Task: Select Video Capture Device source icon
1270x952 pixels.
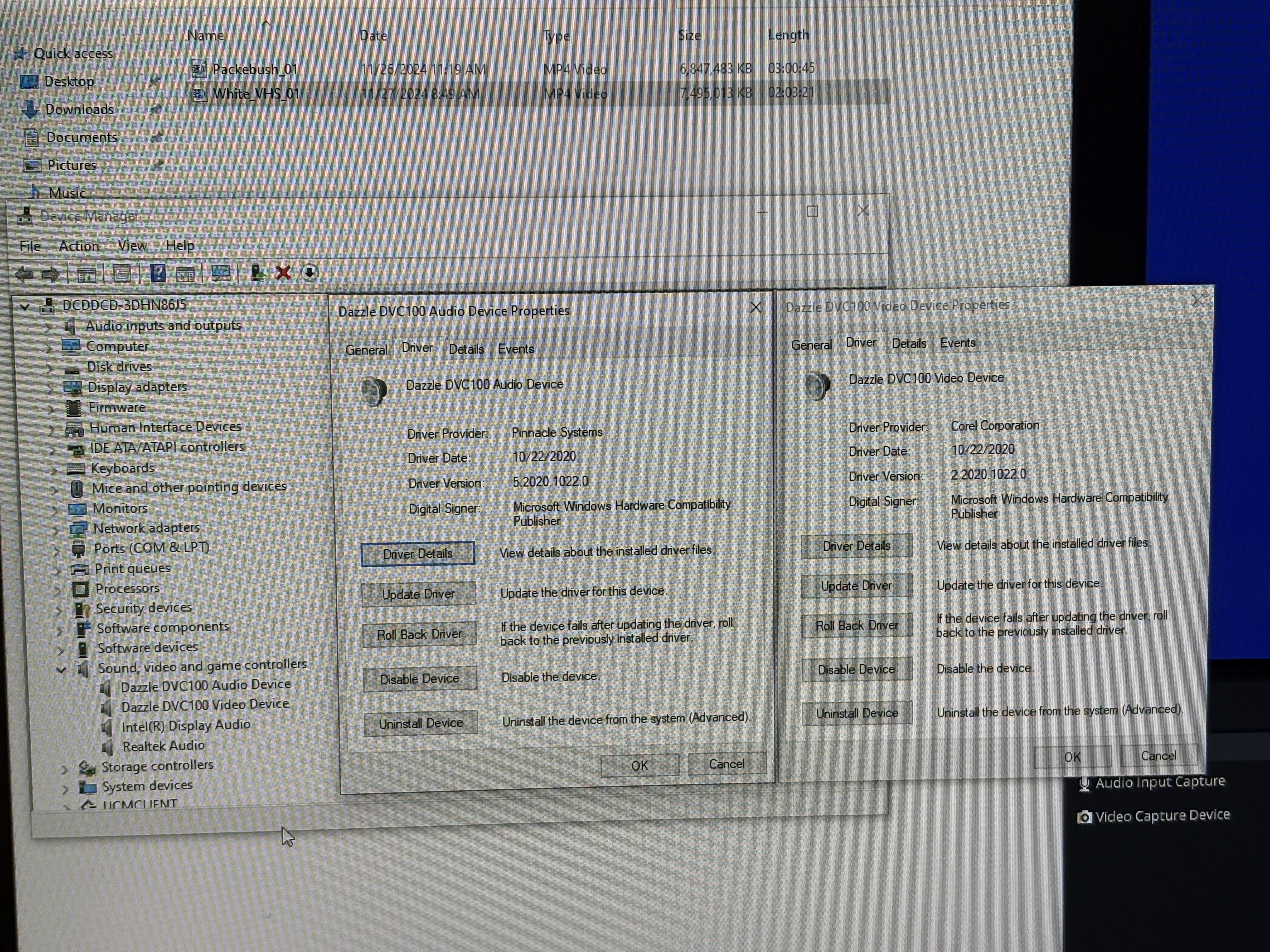Action: pos(1084,817)
